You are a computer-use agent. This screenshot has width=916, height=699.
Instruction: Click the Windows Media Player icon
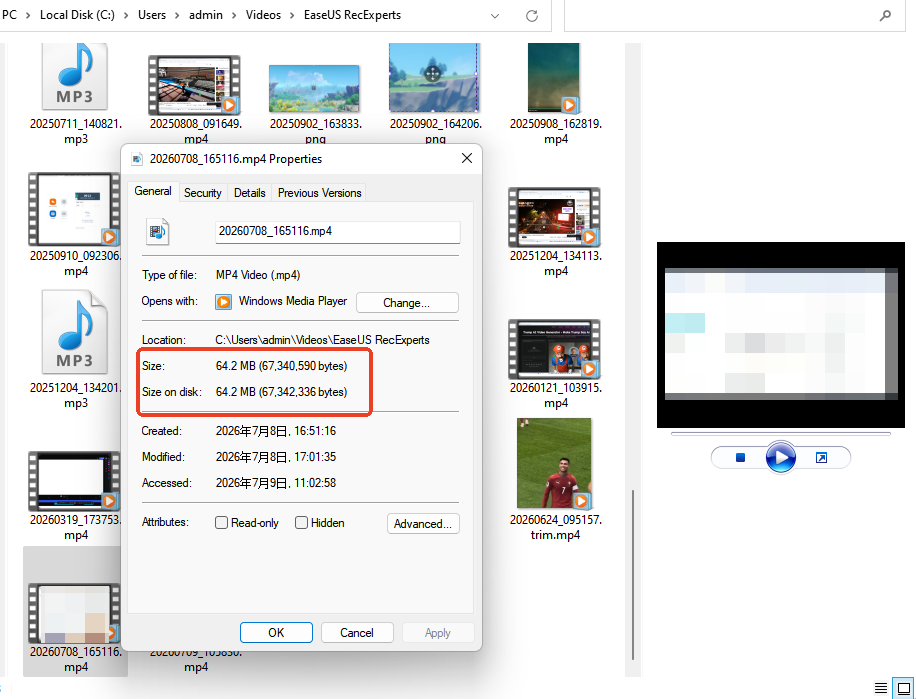click(x=223, y=302)
